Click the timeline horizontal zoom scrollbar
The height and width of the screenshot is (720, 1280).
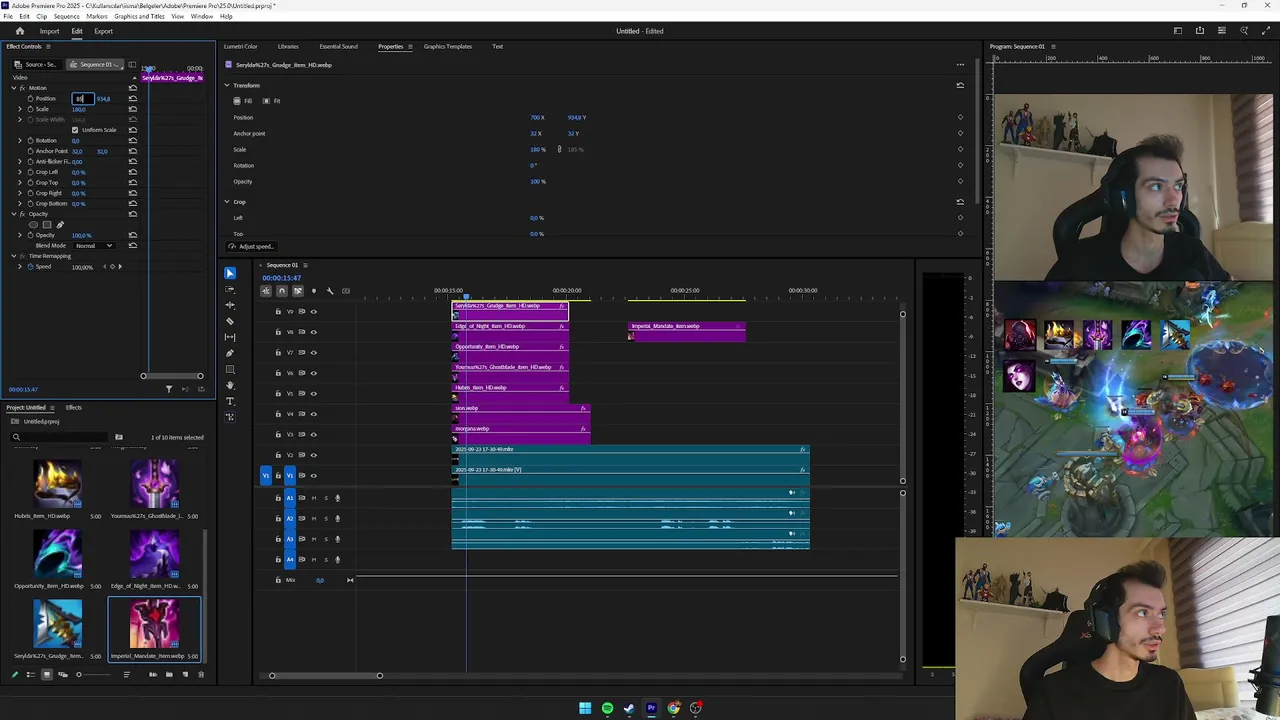pyautogui.click(x=325, y=676)
